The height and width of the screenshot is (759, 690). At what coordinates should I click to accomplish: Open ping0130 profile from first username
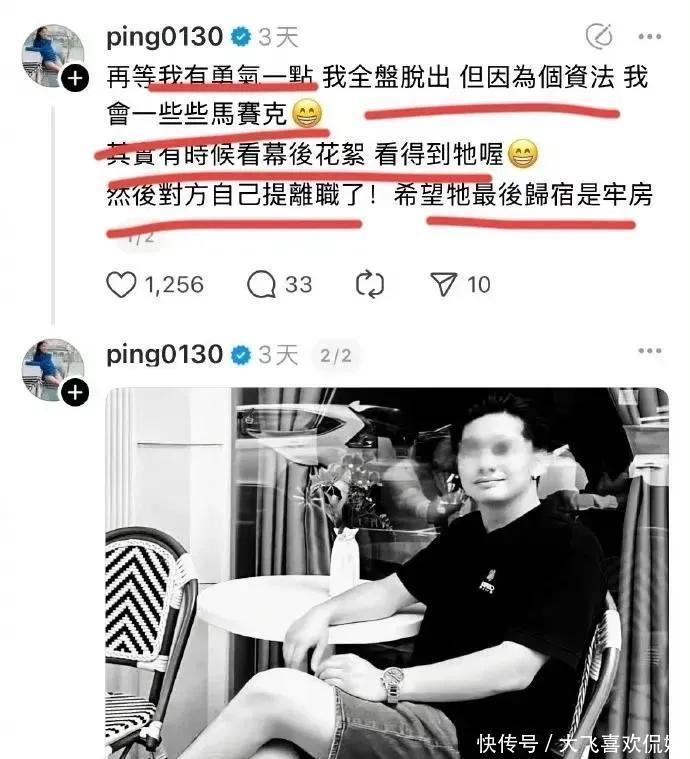coord(164,37)
